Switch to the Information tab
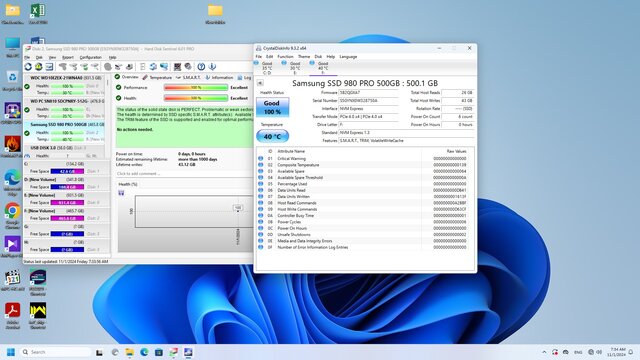Screen dimensions: 640x360 pyautogui.click(x=219, y=77)
